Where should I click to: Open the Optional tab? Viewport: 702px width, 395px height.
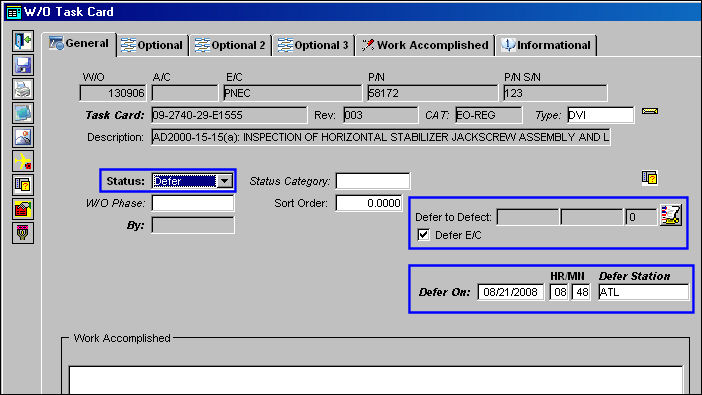[x=152, y=45]
